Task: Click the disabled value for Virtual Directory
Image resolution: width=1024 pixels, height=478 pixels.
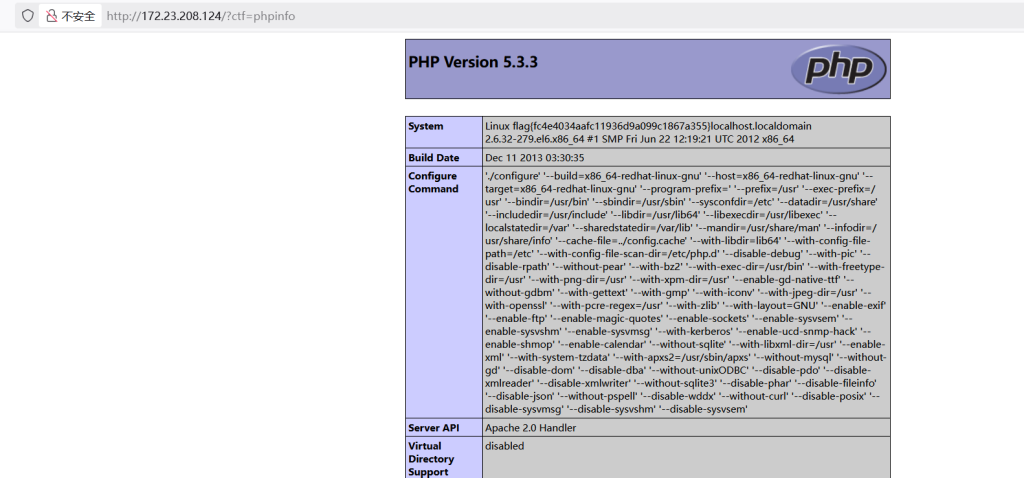Action: point(504,446)
